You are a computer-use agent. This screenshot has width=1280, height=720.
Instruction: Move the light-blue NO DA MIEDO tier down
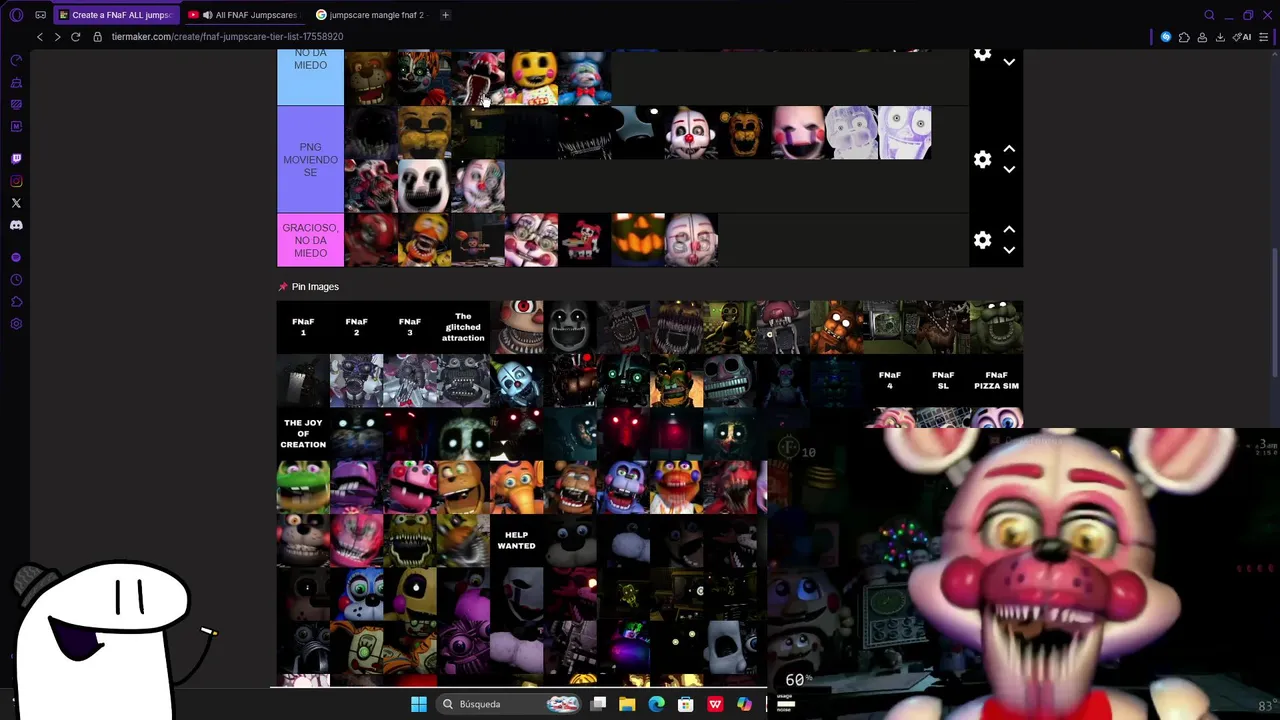coord(1009,62)
